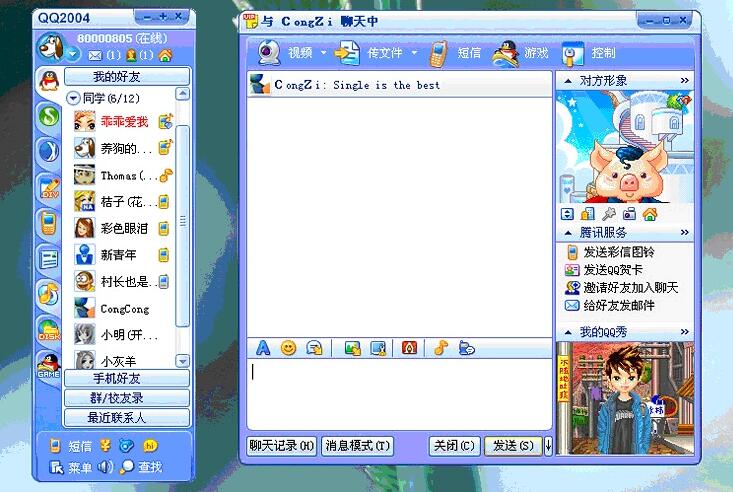
Task: Open the DISK network drive icon
Action: click(x=49, y=330)
